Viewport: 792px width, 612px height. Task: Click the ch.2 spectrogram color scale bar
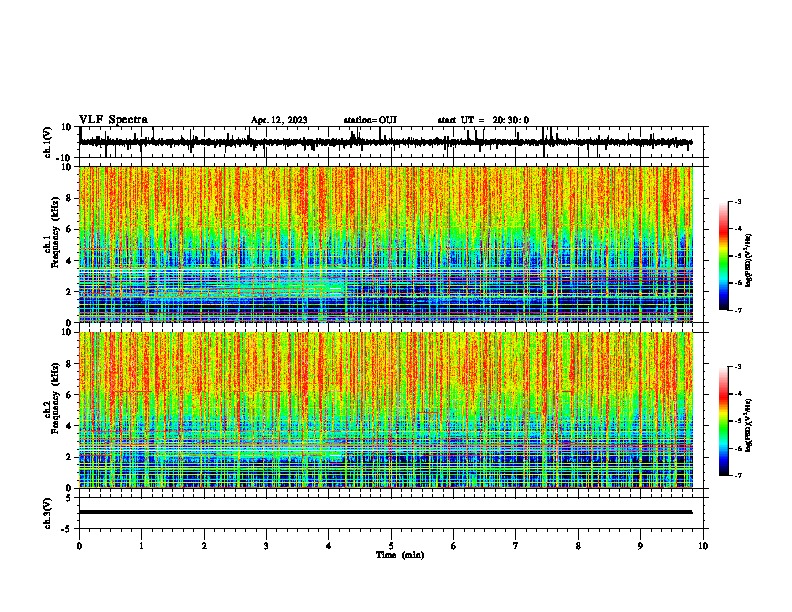tap(724, 421)
